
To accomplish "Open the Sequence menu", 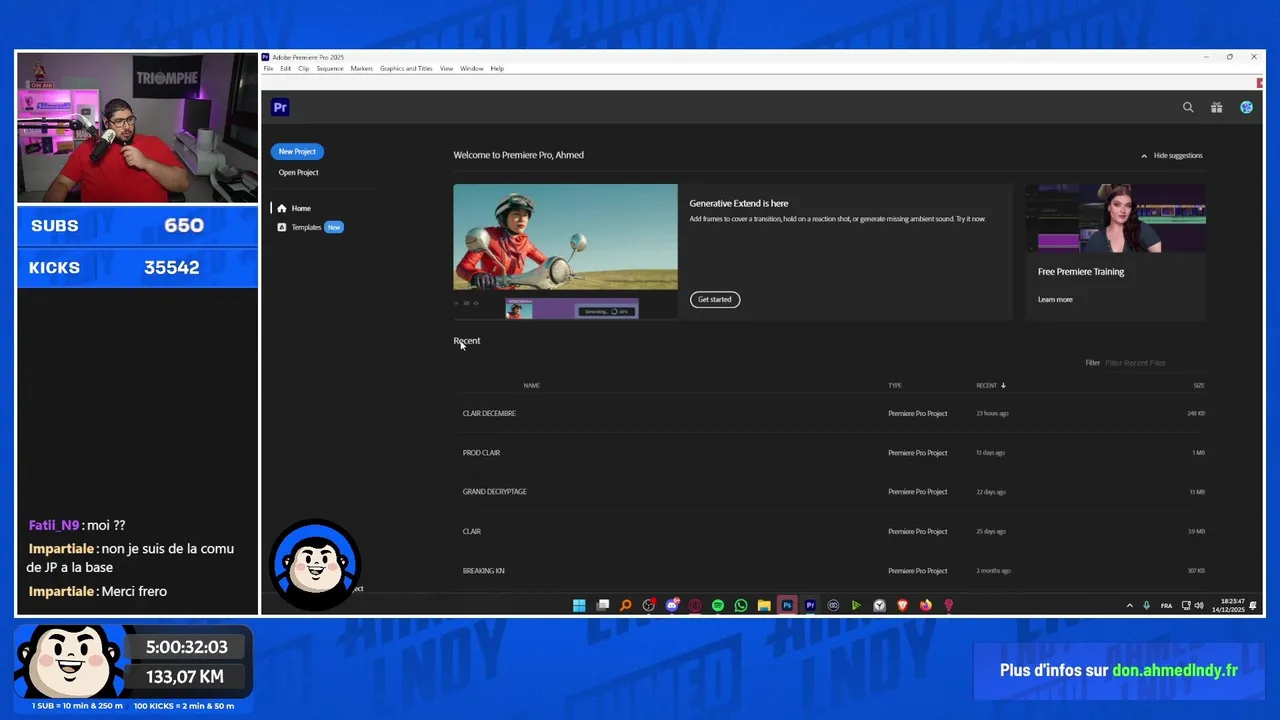I will tap(330, 68).
